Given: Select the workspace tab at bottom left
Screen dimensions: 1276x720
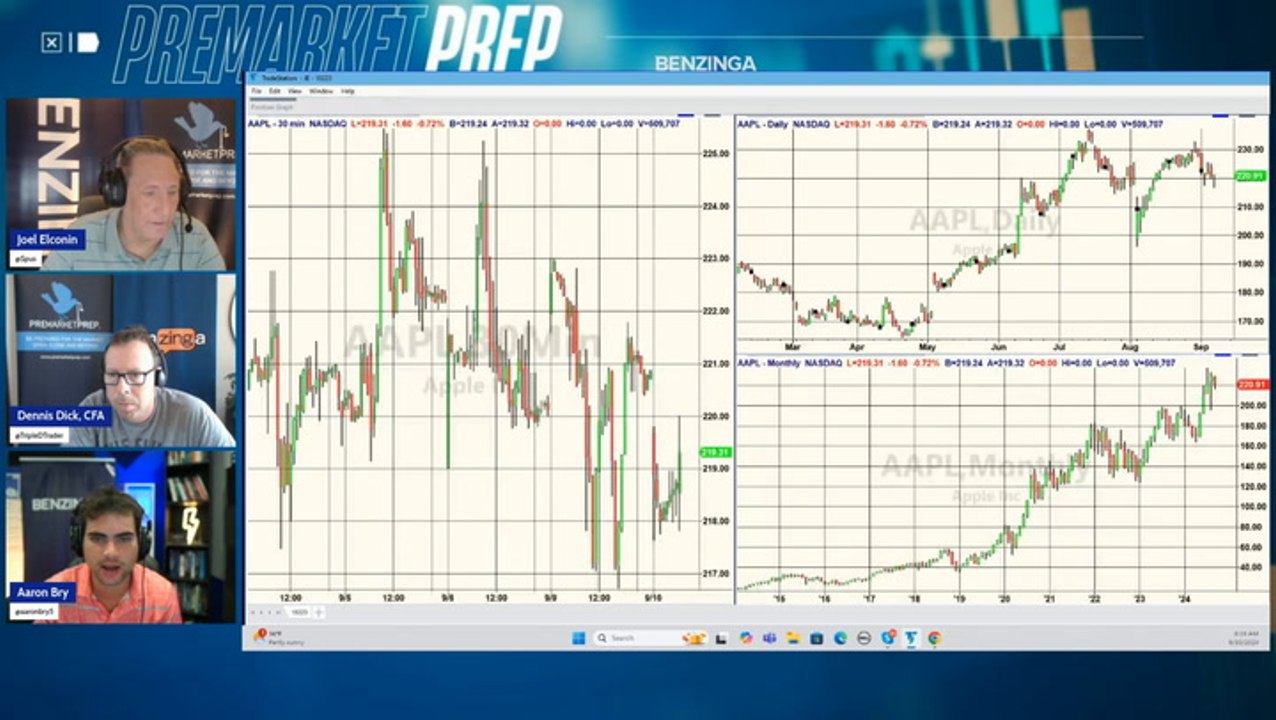Looking at the screenshot, I should tap(298, 611).
